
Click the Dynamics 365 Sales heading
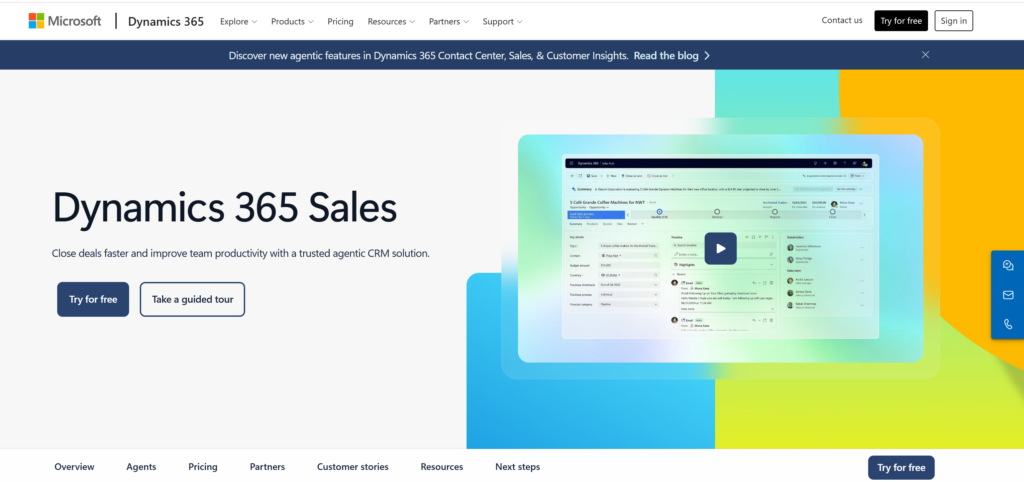coord(225,208)
